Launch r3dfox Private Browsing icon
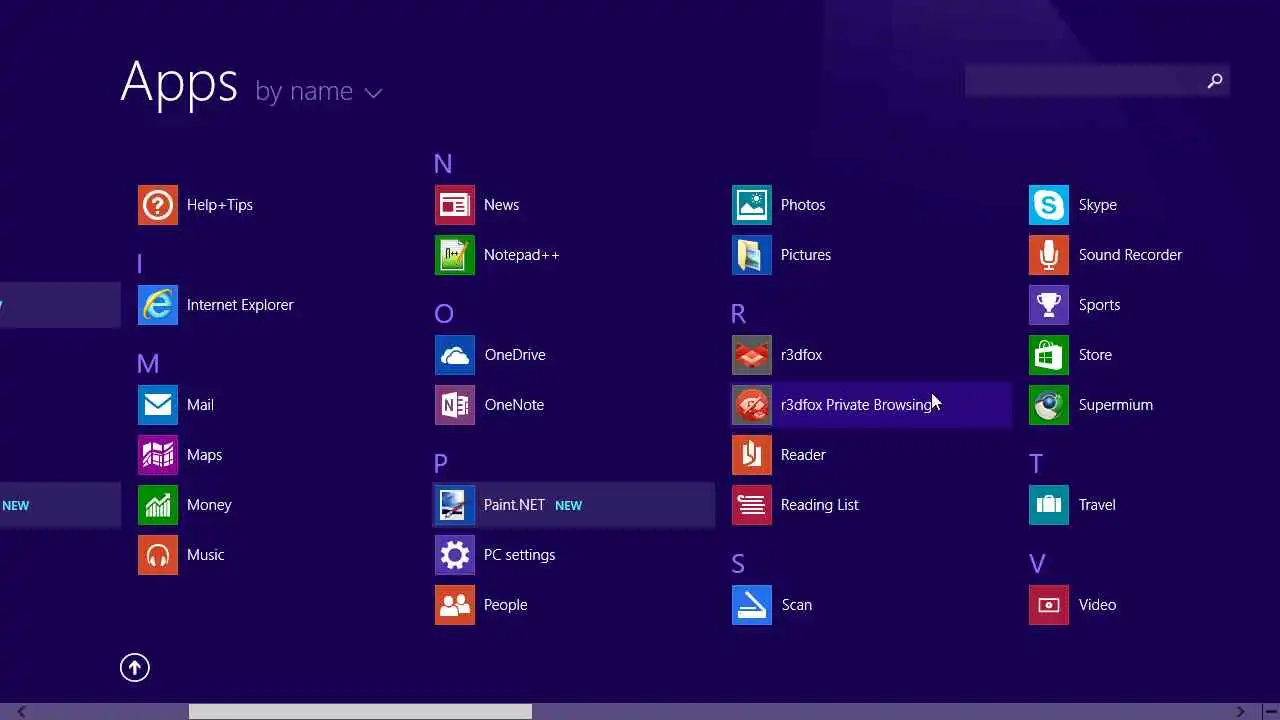Viewport: 1280px width, 720px height. point(752,405)
